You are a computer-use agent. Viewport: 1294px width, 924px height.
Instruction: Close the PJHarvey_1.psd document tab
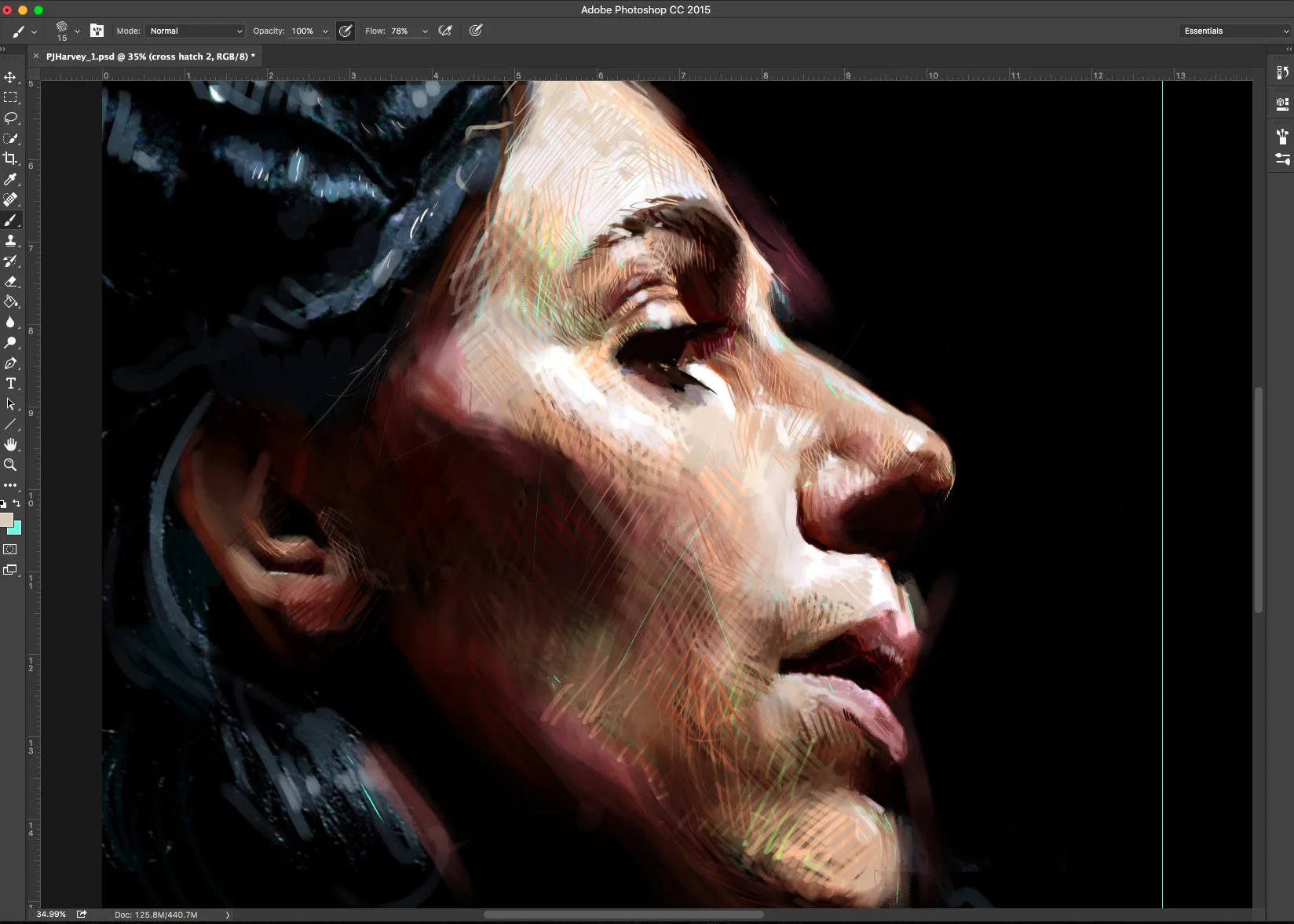pyautogui.click(x=36, y=57)
